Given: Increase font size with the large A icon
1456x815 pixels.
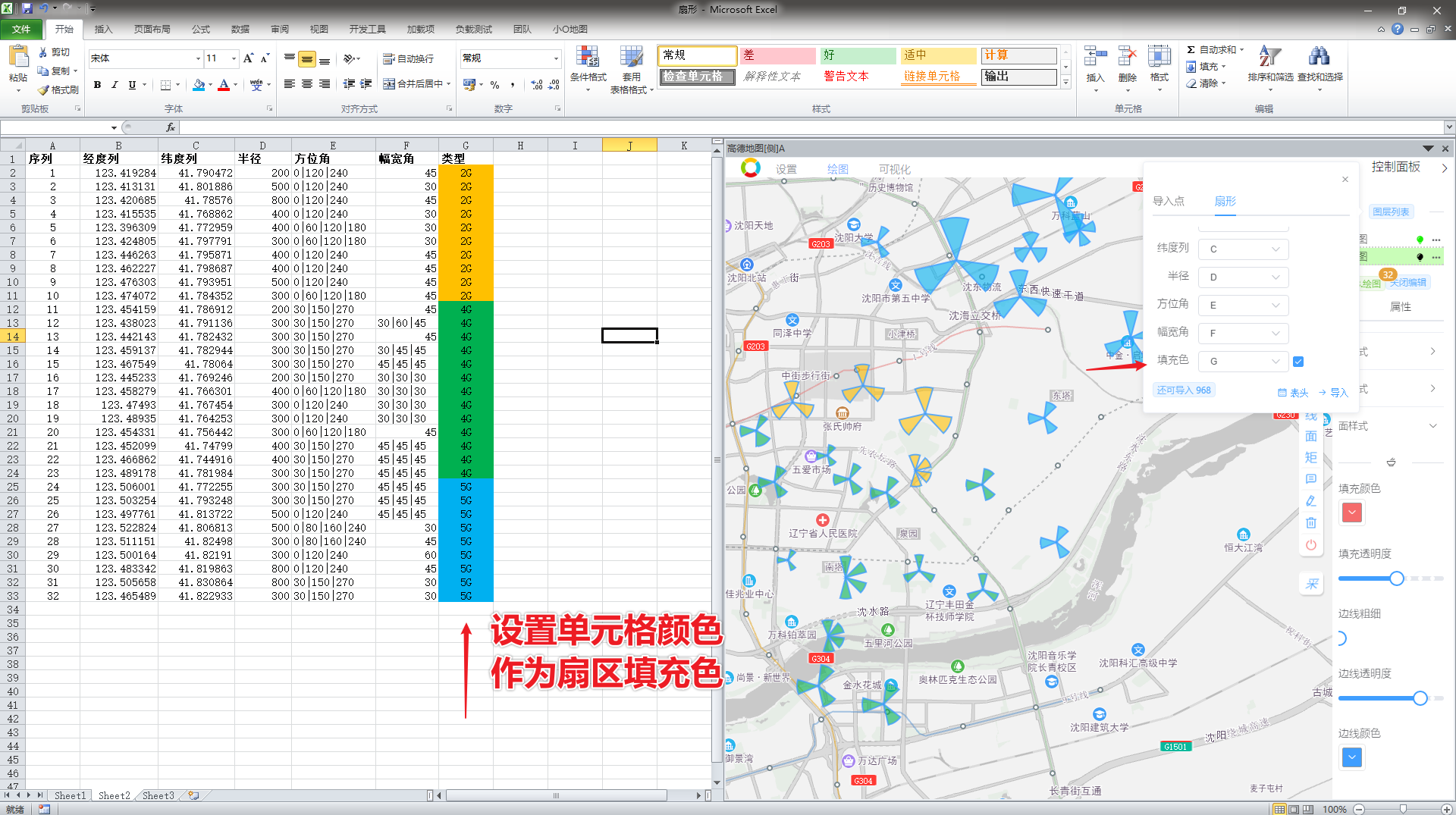Looking at the screenshot, I should coord(248,58).
